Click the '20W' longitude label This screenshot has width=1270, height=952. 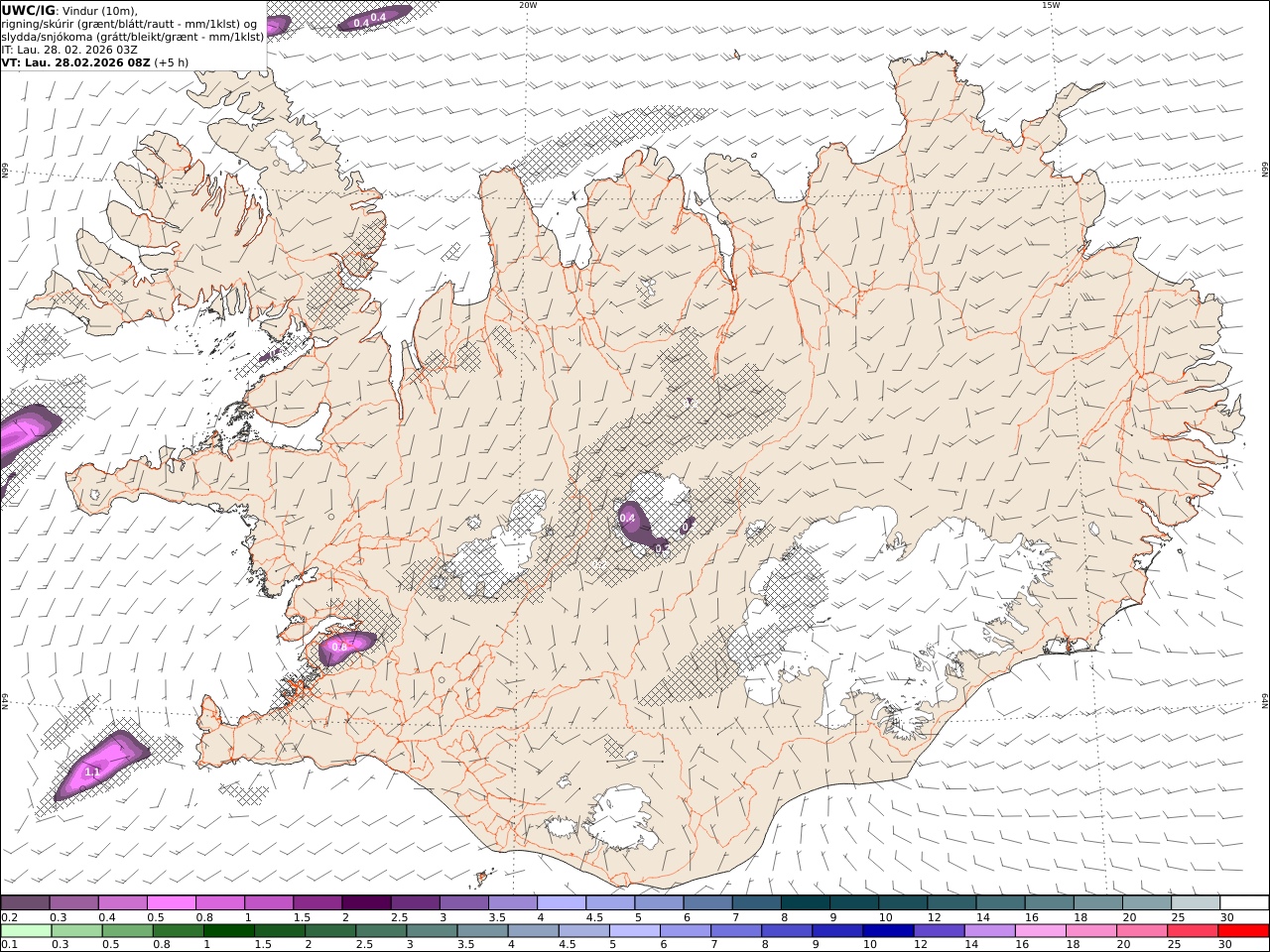click(x=528, y=5)
